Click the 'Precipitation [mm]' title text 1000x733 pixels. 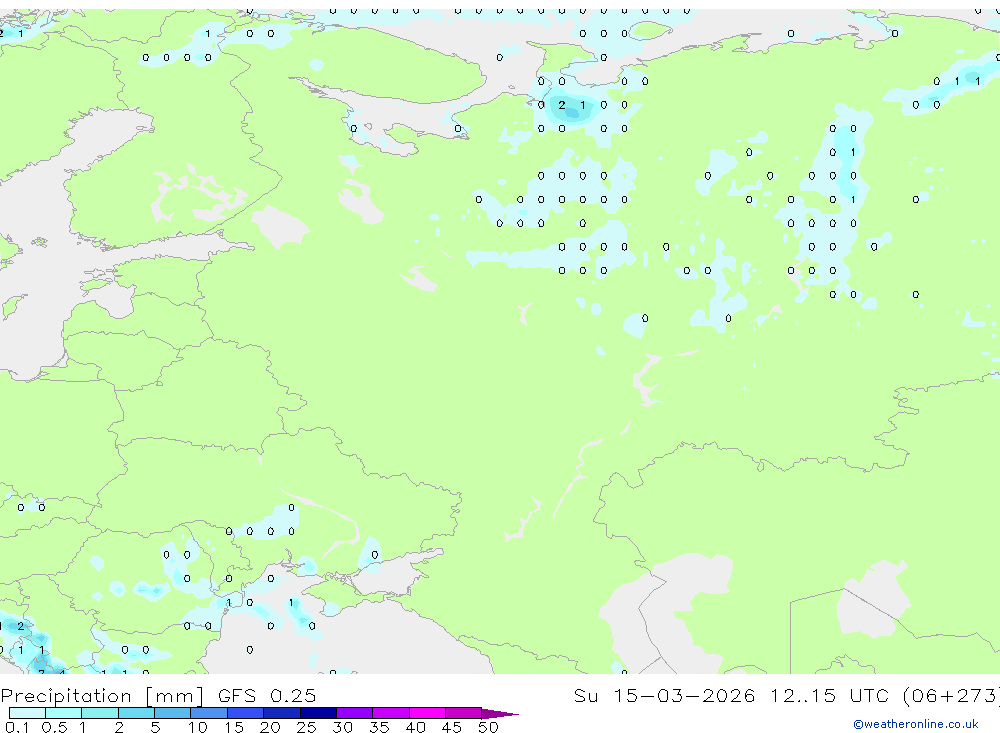(102, 695)
